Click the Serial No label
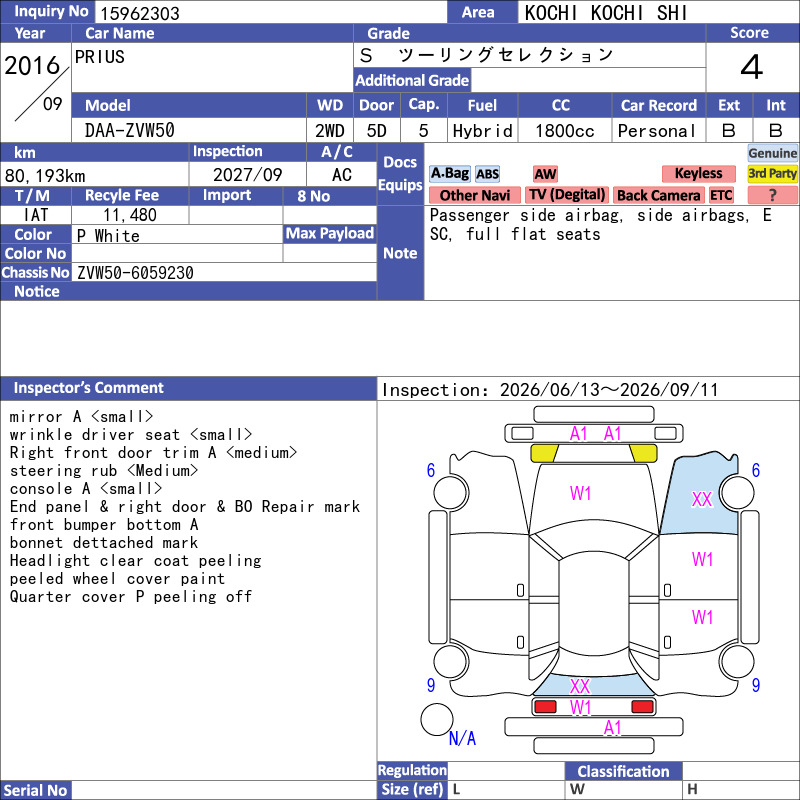The width and height of the screenshot is (800, 800). pos(36,790)
